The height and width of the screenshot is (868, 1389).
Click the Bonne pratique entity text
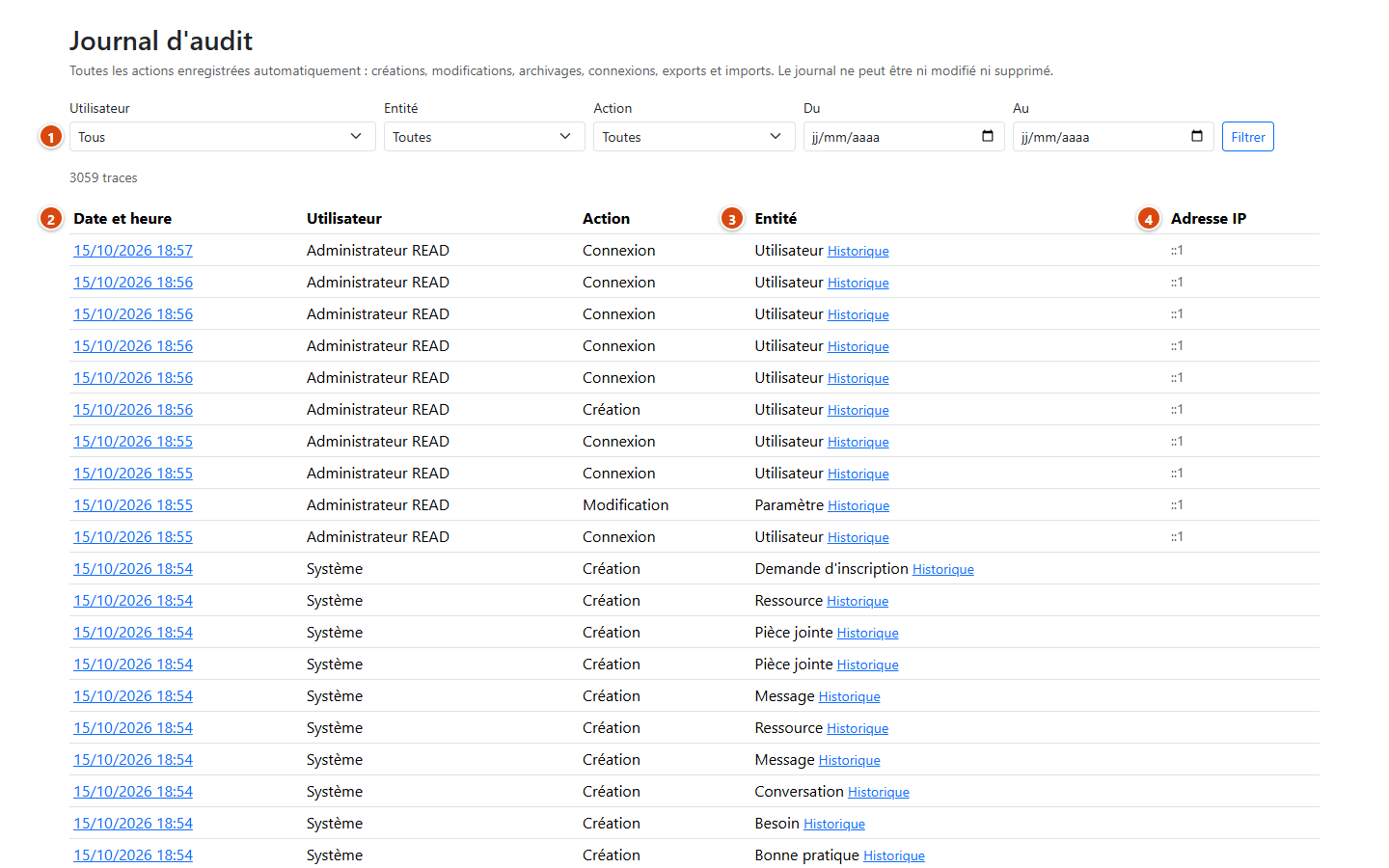(x=807, y=855)
